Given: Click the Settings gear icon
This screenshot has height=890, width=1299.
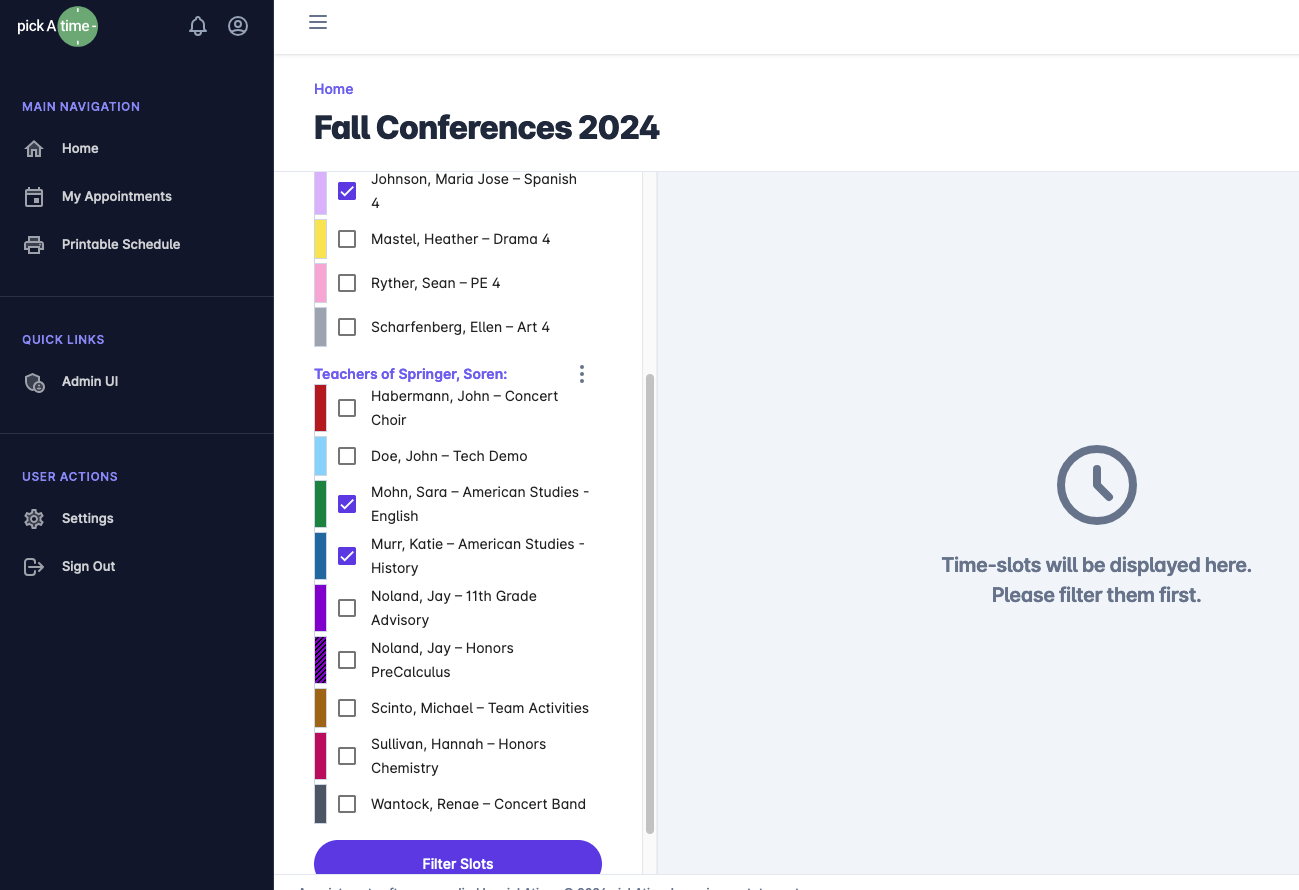Looking at the screenshot, I should (x=34, y=519).
